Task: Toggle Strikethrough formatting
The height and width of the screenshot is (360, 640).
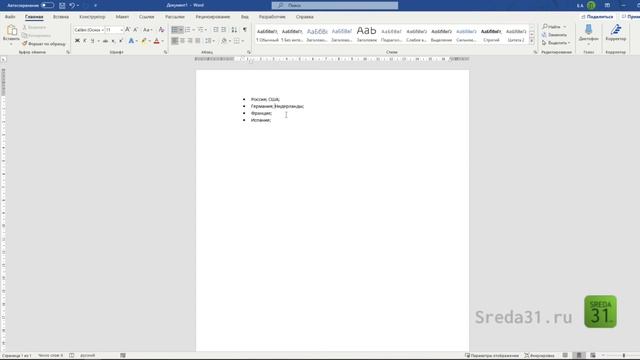Action: point(105,41)
